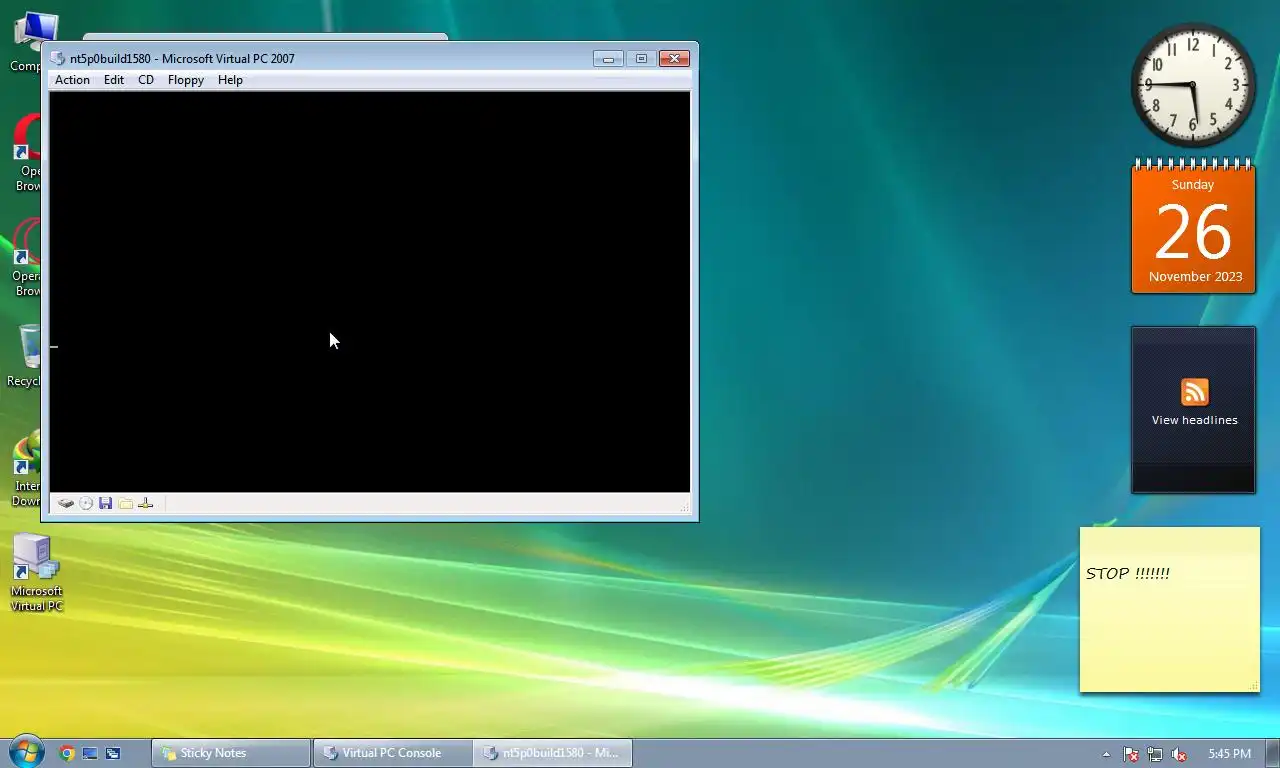Open the Help menu in Virtual PC

[x=230, y=80]
